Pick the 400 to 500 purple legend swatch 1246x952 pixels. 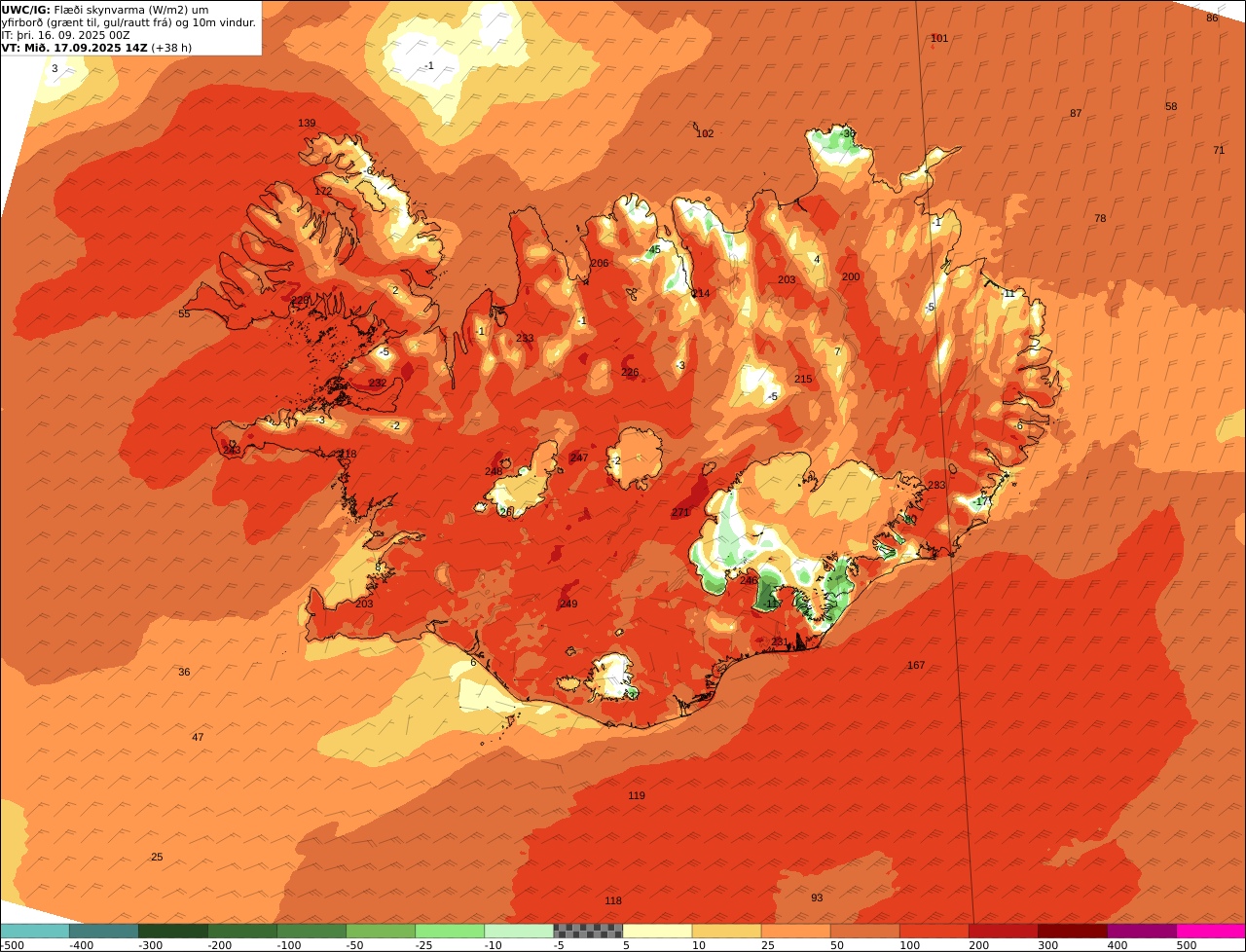1141,932
